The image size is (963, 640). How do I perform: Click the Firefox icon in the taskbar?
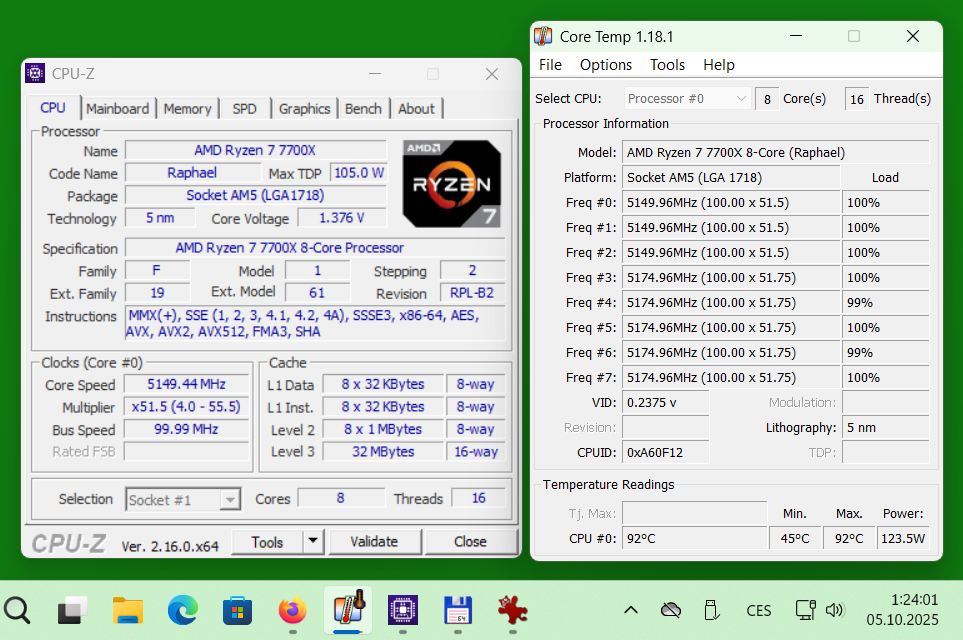coord(292,609)
